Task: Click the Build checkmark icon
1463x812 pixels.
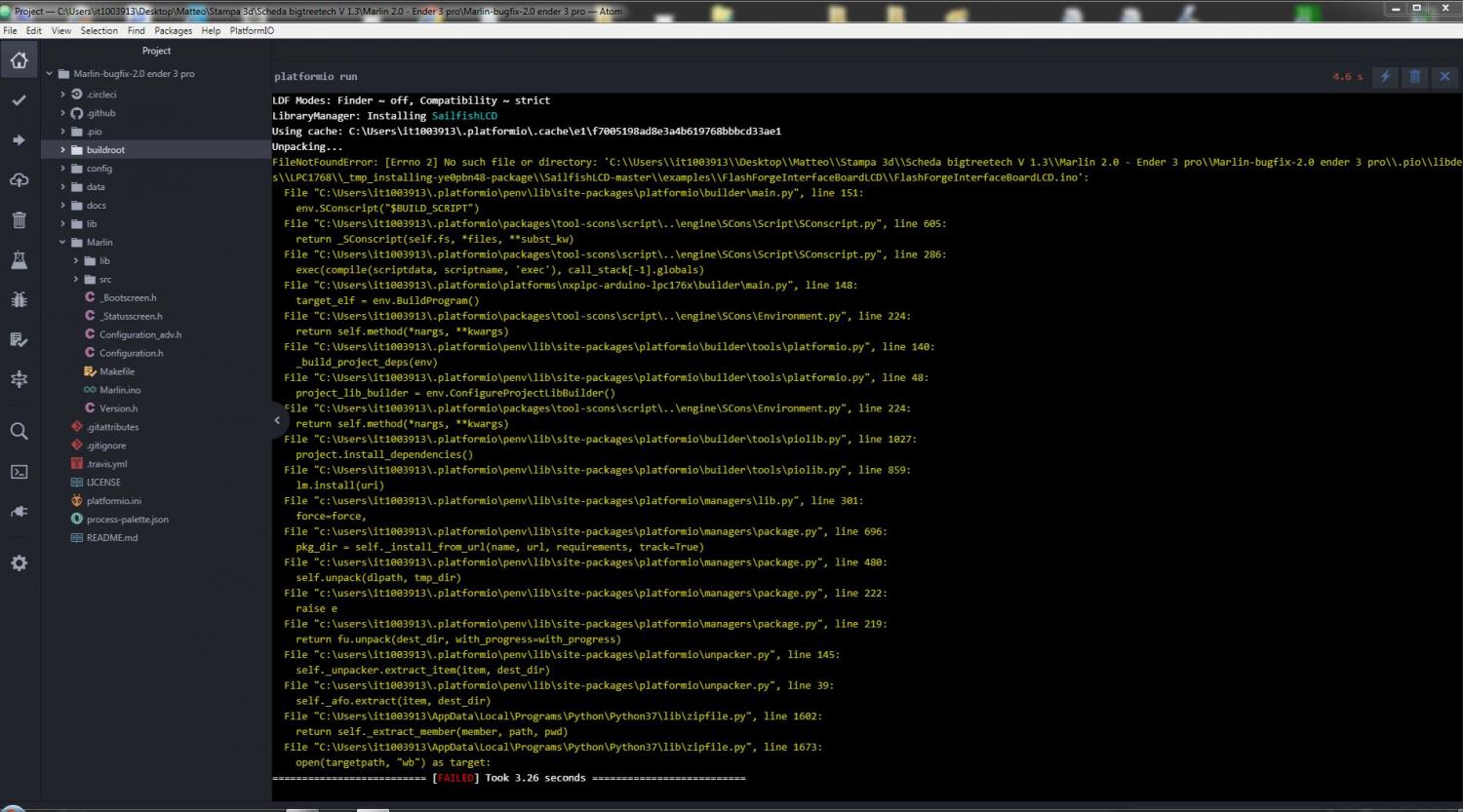Action: tap(19, 100)
